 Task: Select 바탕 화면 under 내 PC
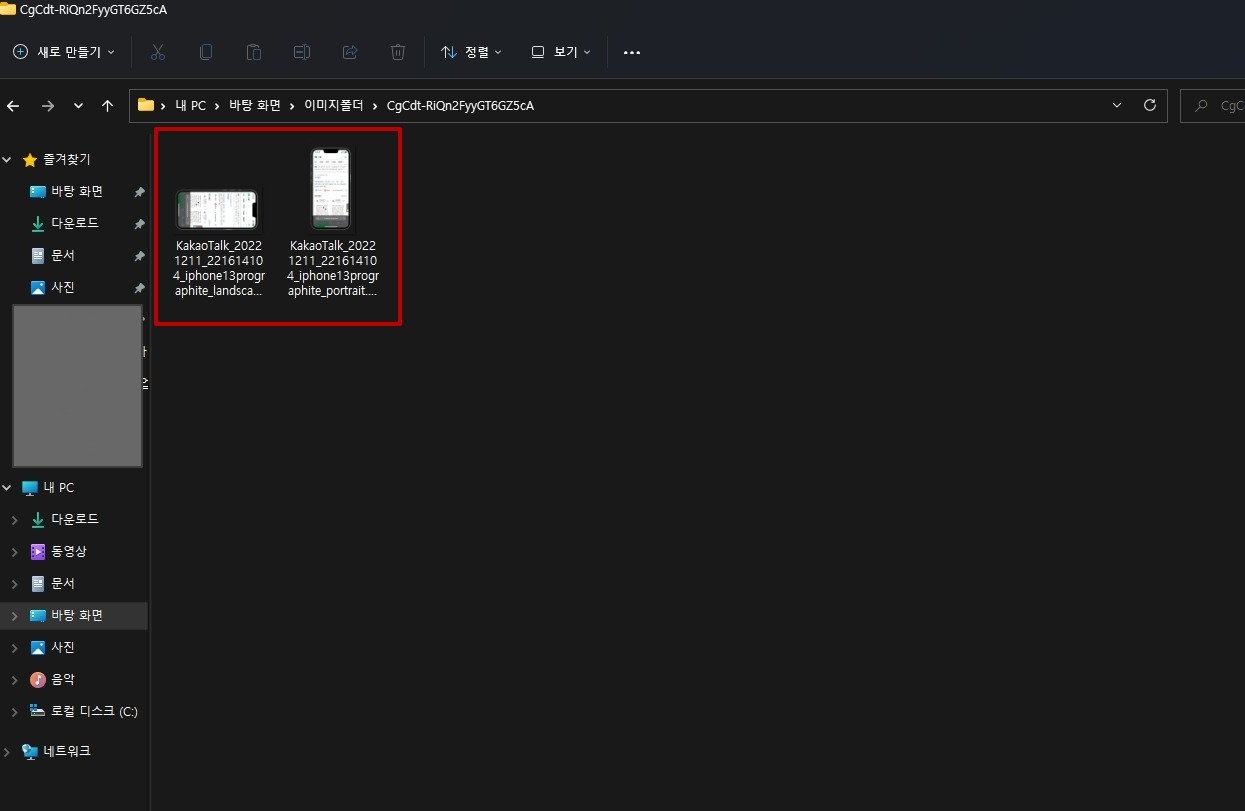coord(77,615)
